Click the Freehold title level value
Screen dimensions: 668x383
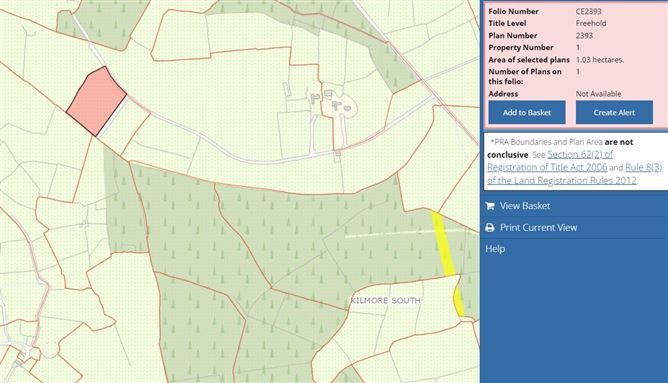click(x=591, y=23)
